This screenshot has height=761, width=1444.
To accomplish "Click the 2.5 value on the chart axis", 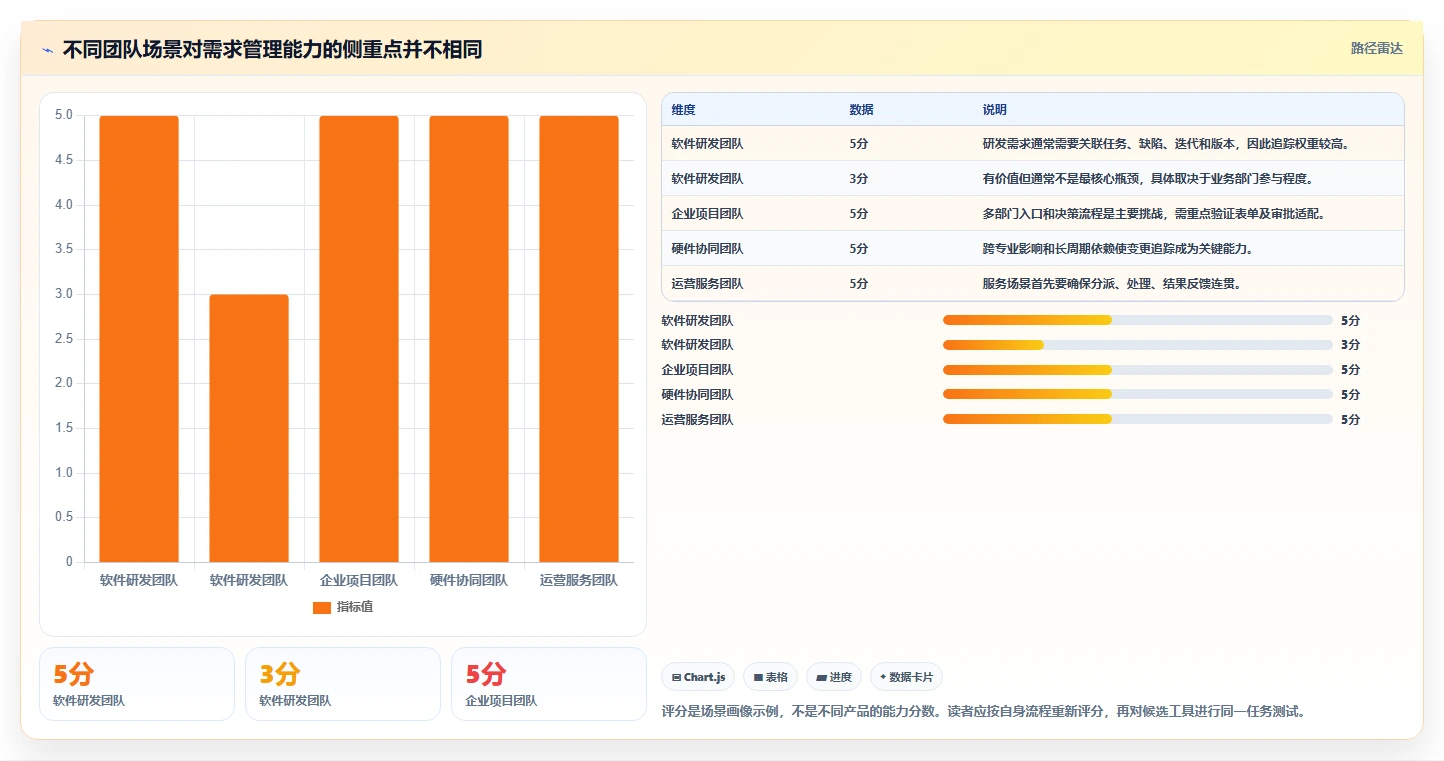I will (x=64, y=339).
